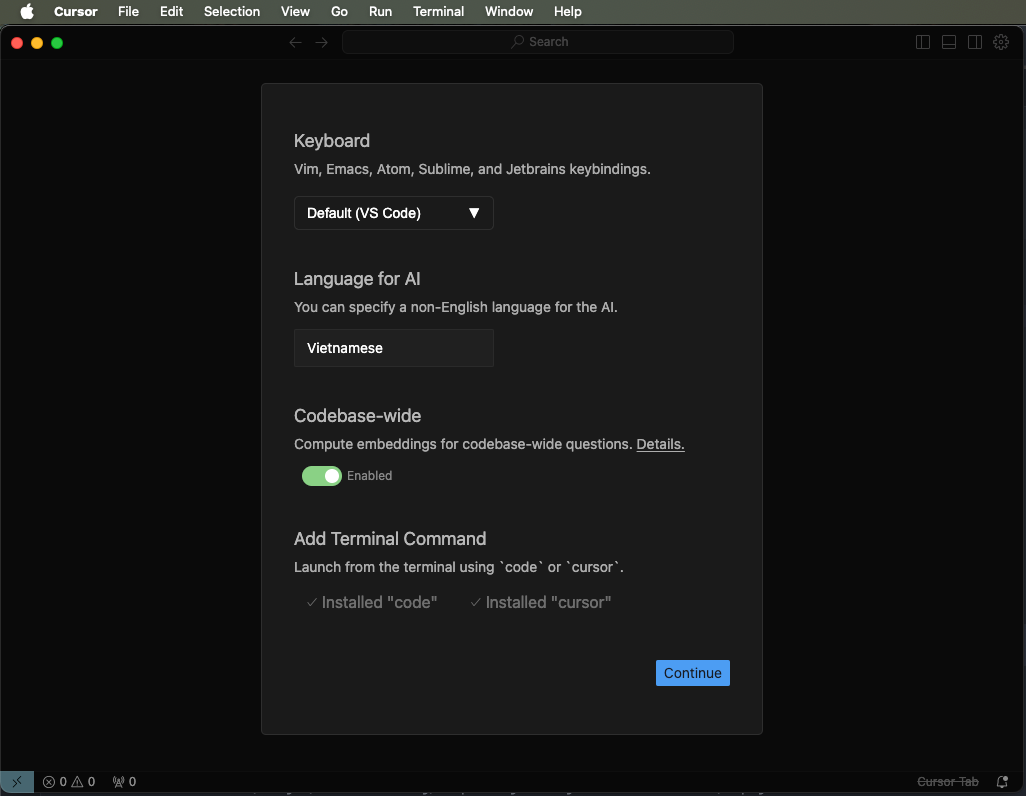Close the window with red button

click(17, 43)
